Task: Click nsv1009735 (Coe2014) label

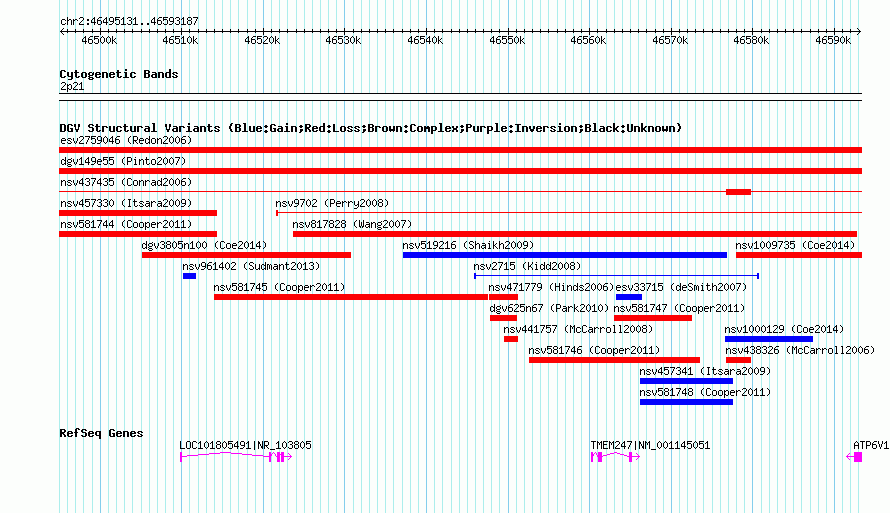Action: [x=795, y=245]
